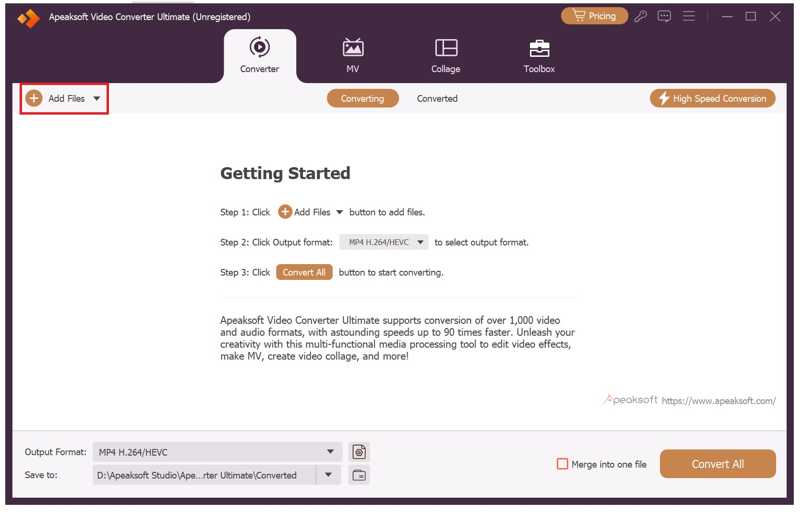Click the output format settings icon
The width and height of the screenshot is (800, 512).
click(x=359, y=452)
